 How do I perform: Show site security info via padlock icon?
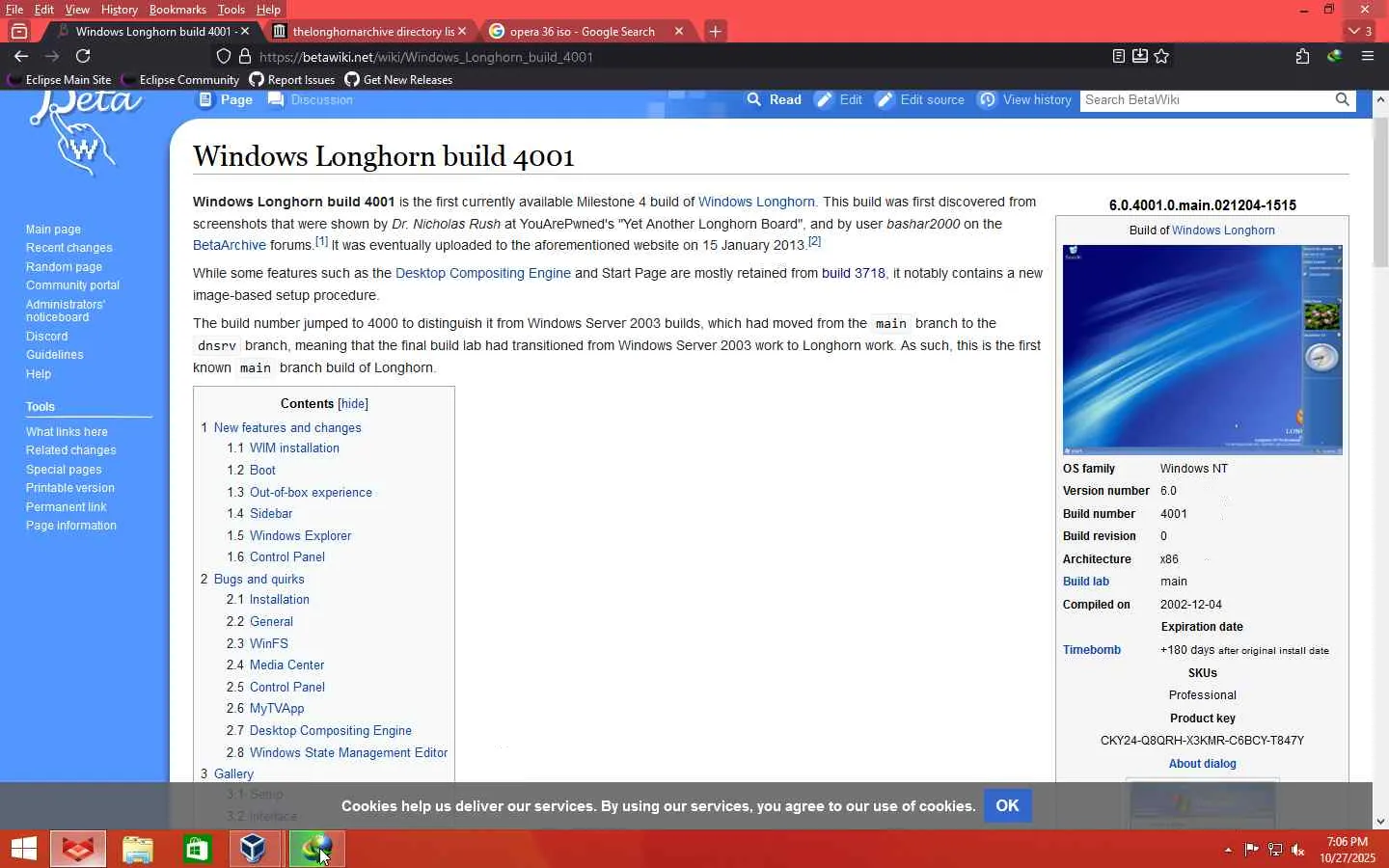245,57
